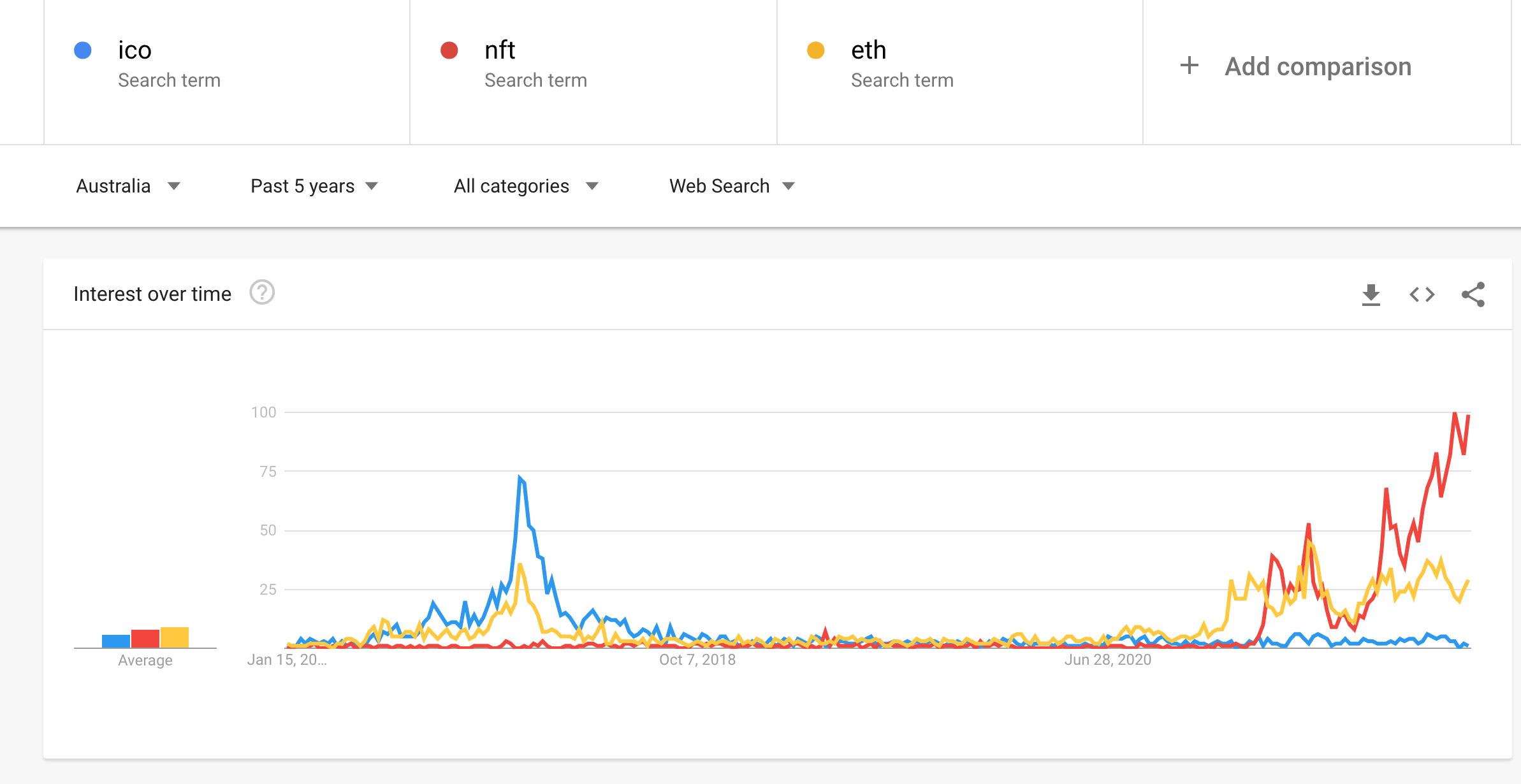Viewport: 1521px width, 784px height.
Task: Click the blue ico peak on chart
Action: point(520,477)
